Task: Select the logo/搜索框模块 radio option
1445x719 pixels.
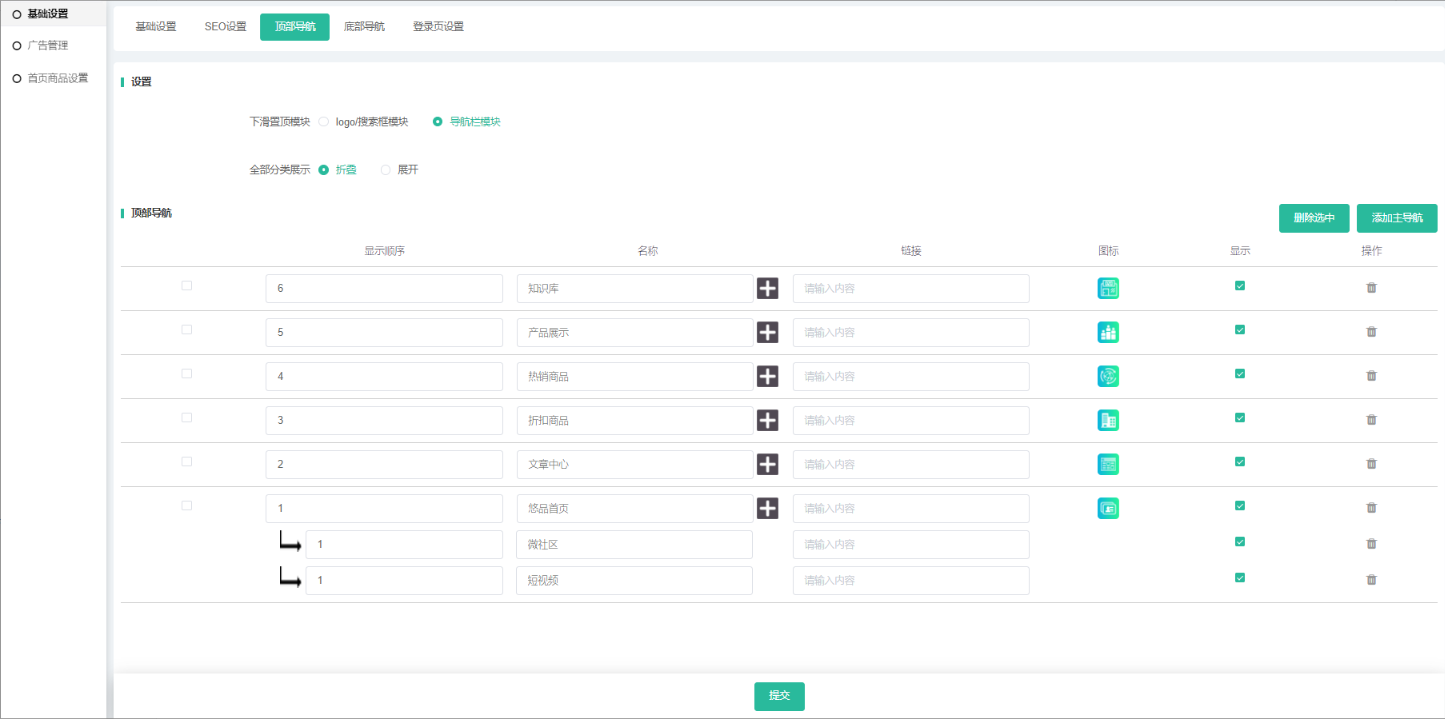Action: [324, 122]
